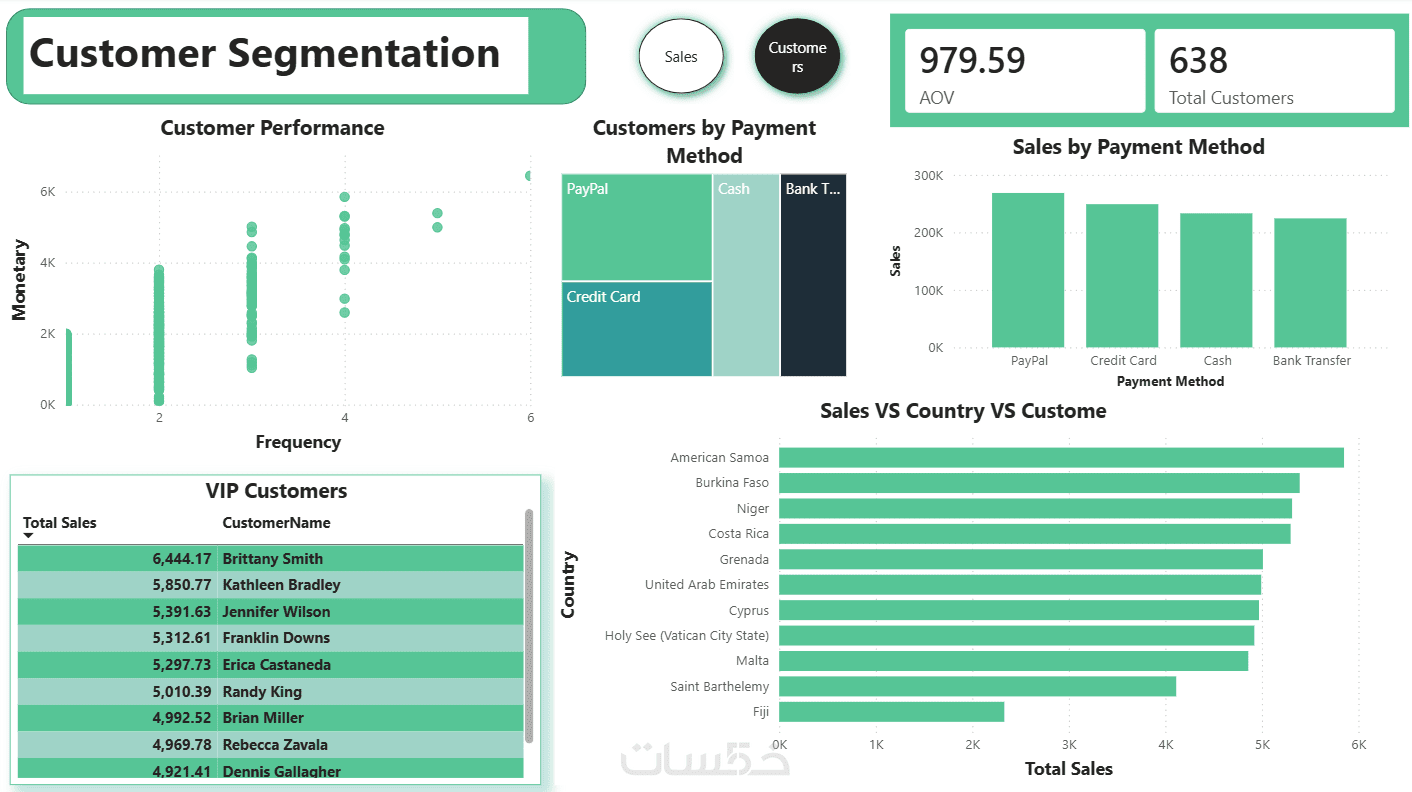Sort the table by Total Sales header
This screenshot has width=1412, height=792.
(x=60, y=523)
